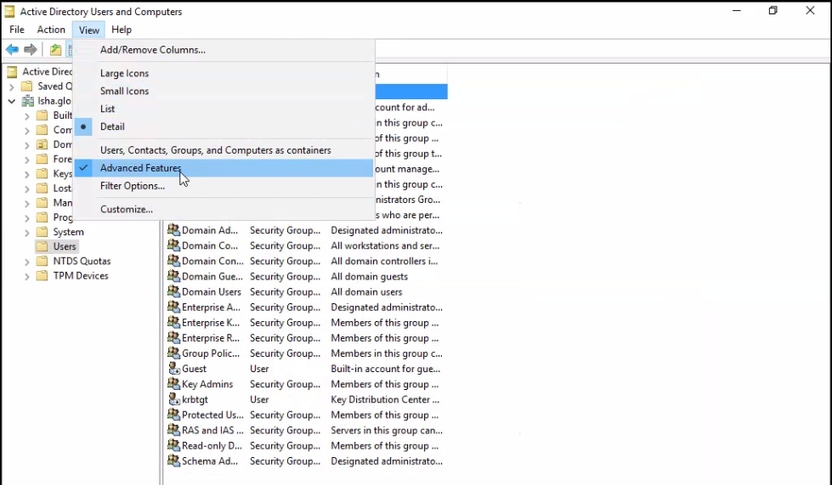Click 'User' type cell for krbtgt
The width and height of the screenshot is (832, 485).
click(x=259, y=400)
